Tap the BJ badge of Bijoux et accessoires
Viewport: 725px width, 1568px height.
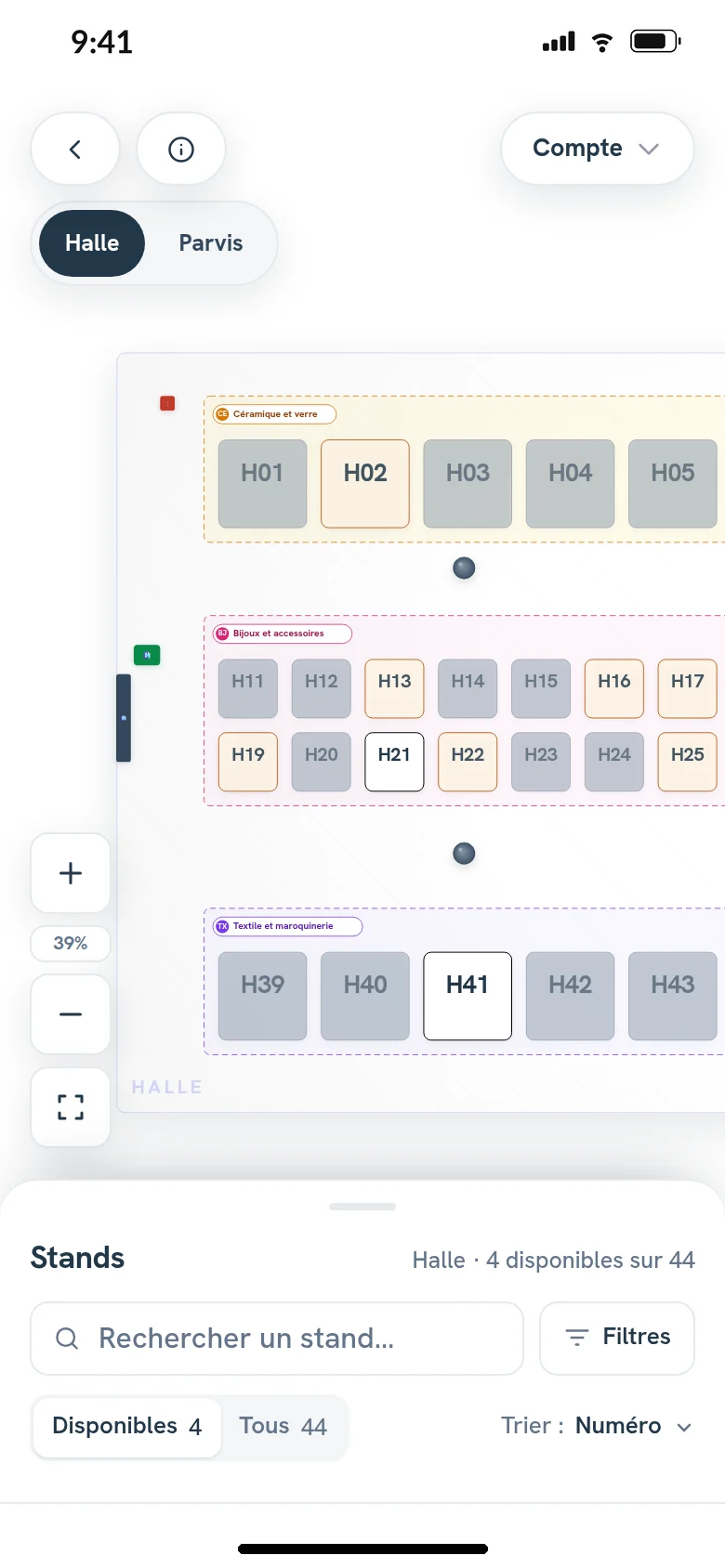click(x=222, y=634)
